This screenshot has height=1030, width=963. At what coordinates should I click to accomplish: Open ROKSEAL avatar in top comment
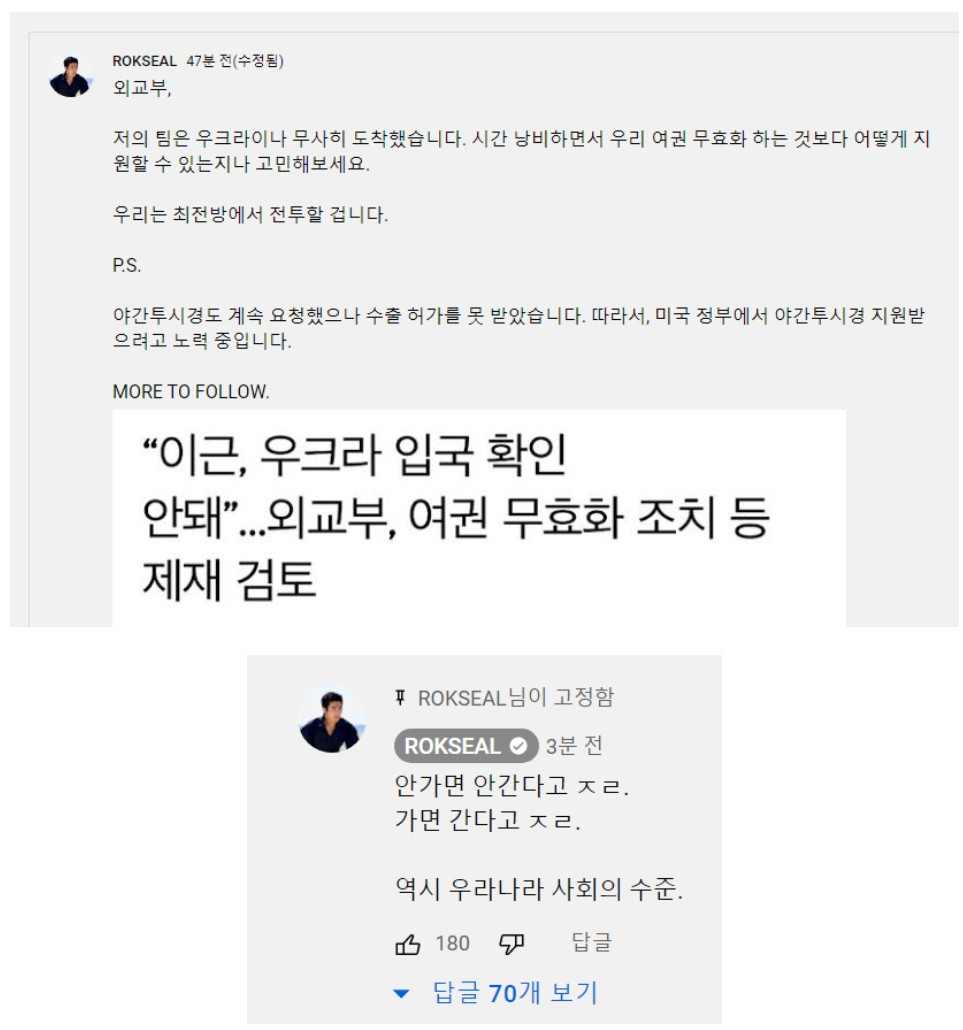[x=70, y=76]
